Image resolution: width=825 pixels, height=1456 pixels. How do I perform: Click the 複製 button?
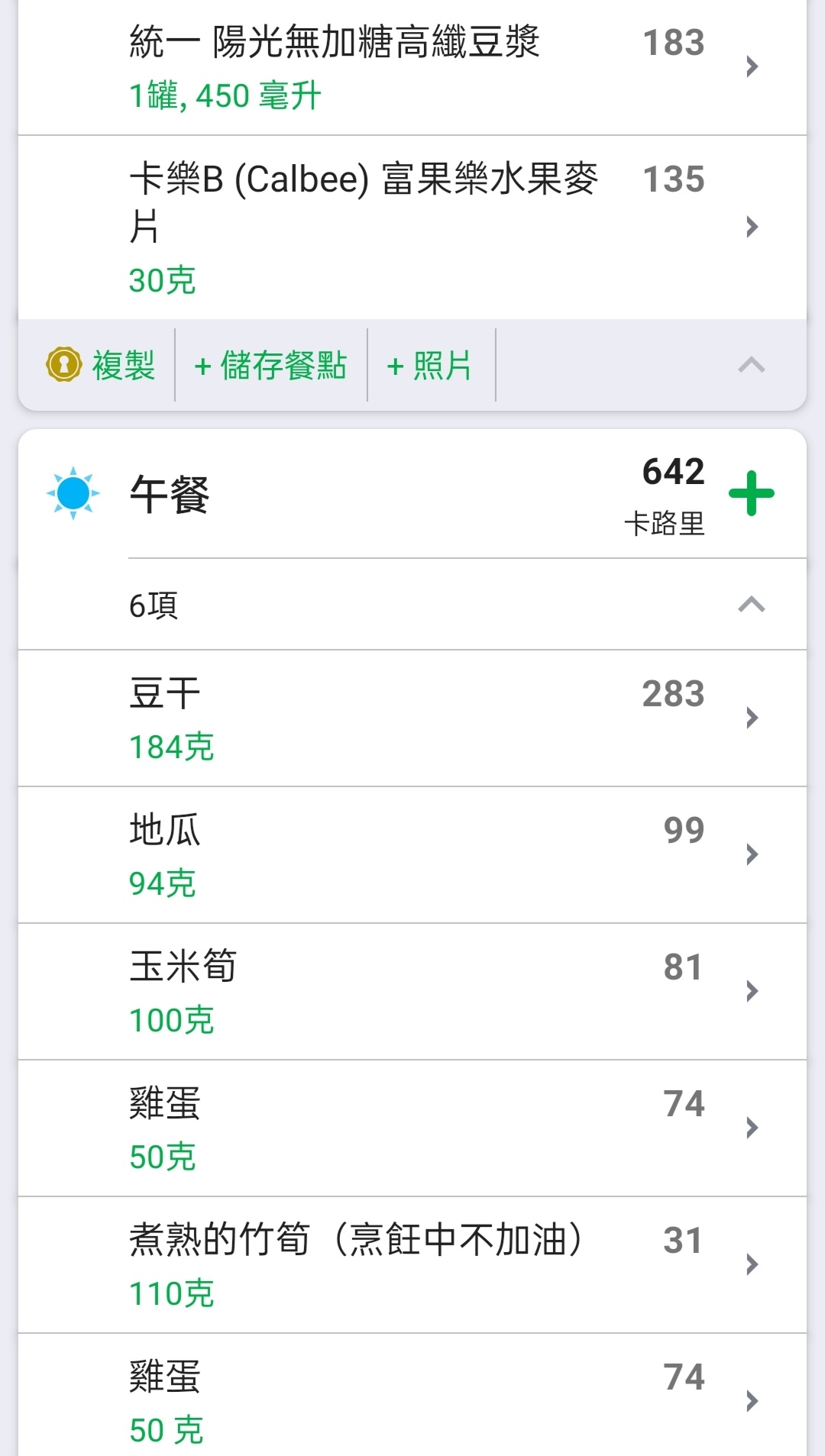(x=123, y=365)
